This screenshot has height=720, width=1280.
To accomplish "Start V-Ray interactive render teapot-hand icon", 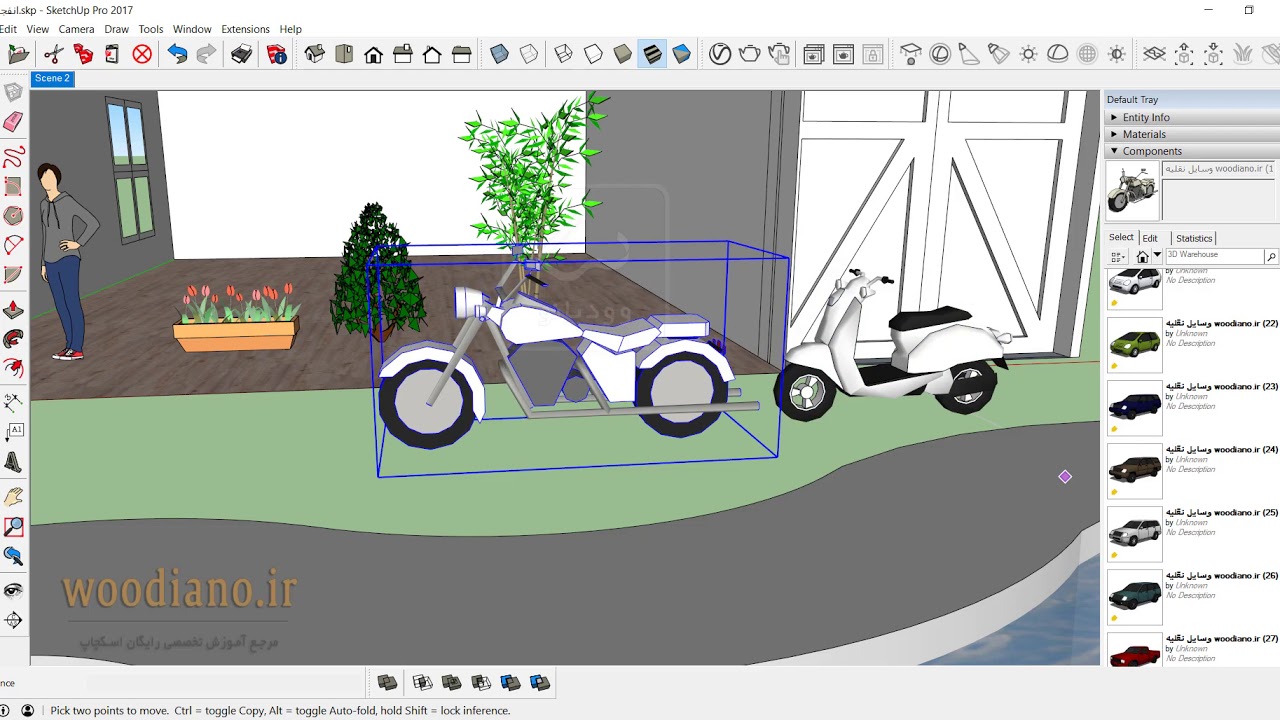I will [x=779, y=54].
